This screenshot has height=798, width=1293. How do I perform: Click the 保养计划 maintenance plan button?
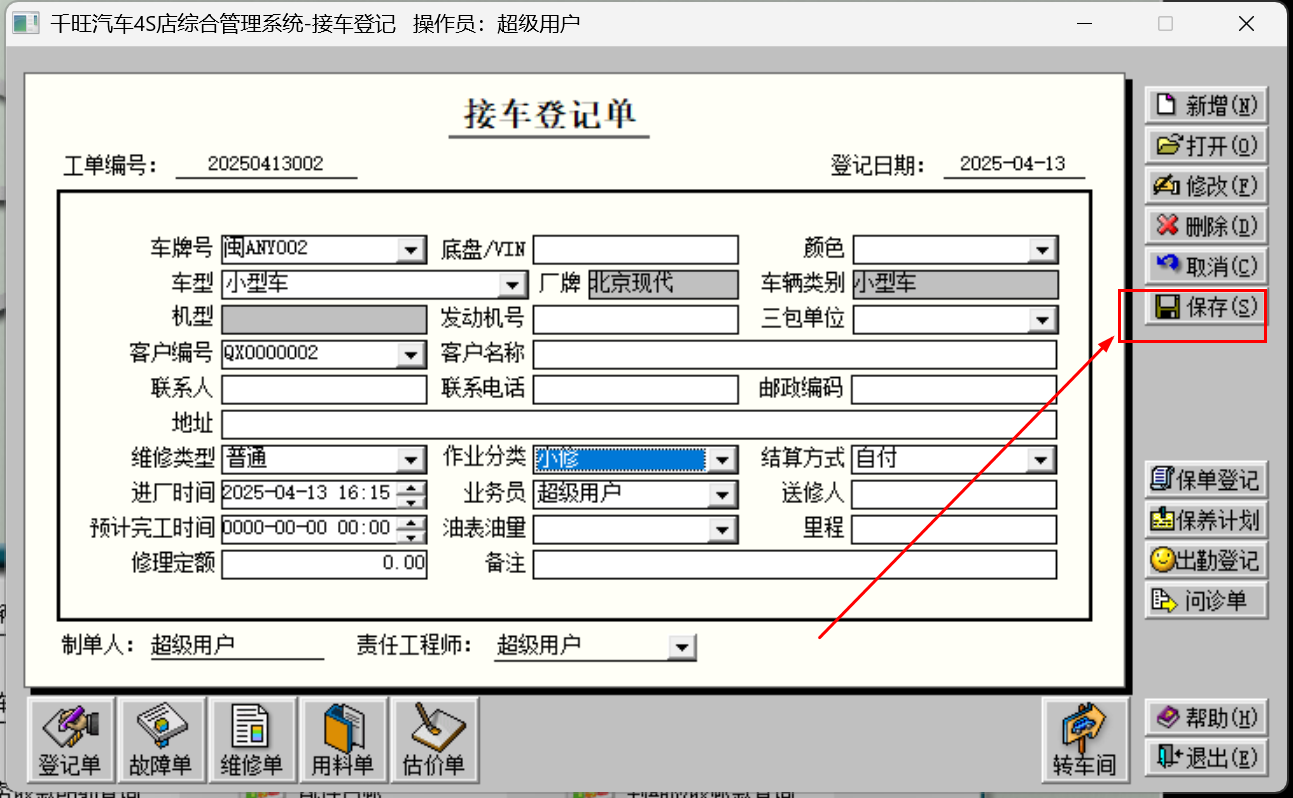[x=1206, y=520]
